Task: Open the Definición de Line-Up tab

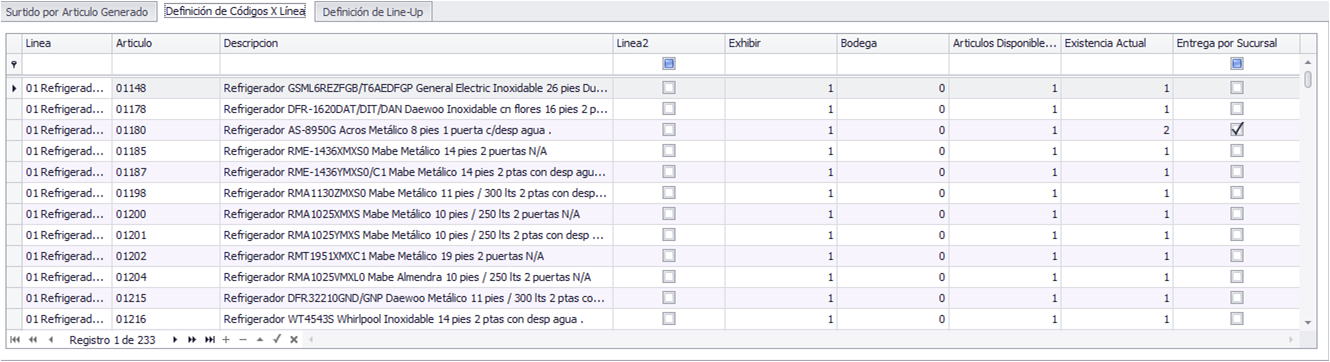Action: (x=371, y=12)
